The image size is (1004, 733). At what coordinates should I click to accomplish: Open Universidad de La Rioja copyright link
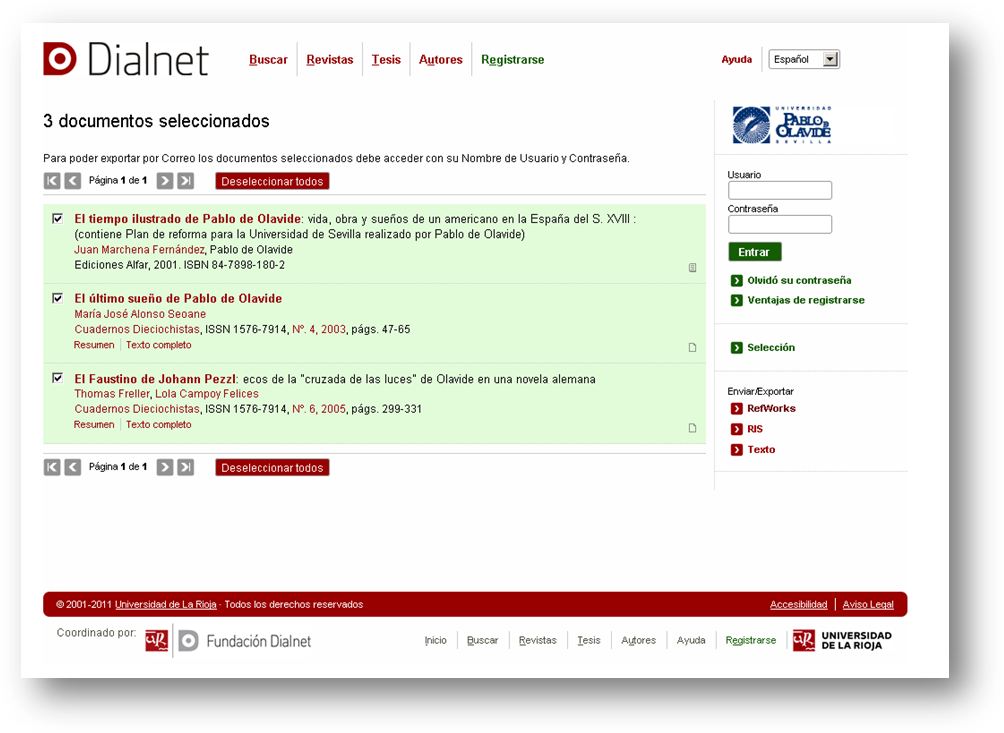(x=166, y=604)
